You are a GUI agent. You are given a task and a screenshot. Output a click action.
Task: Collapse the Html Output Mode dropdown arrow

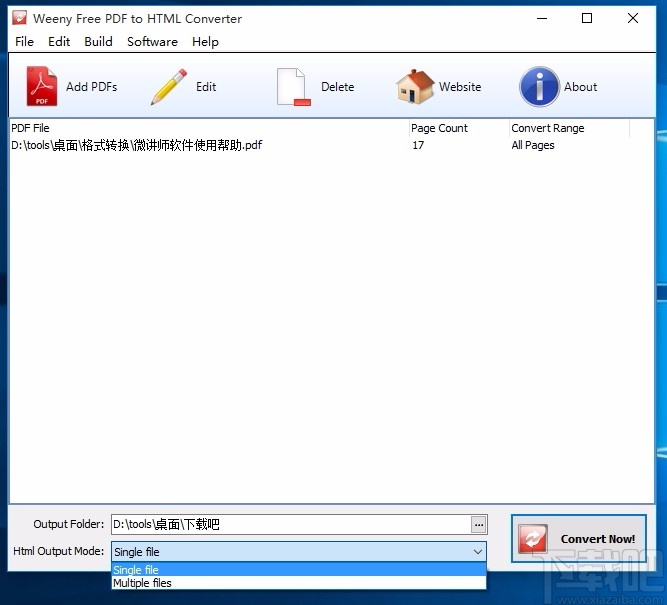coord(478,552)
